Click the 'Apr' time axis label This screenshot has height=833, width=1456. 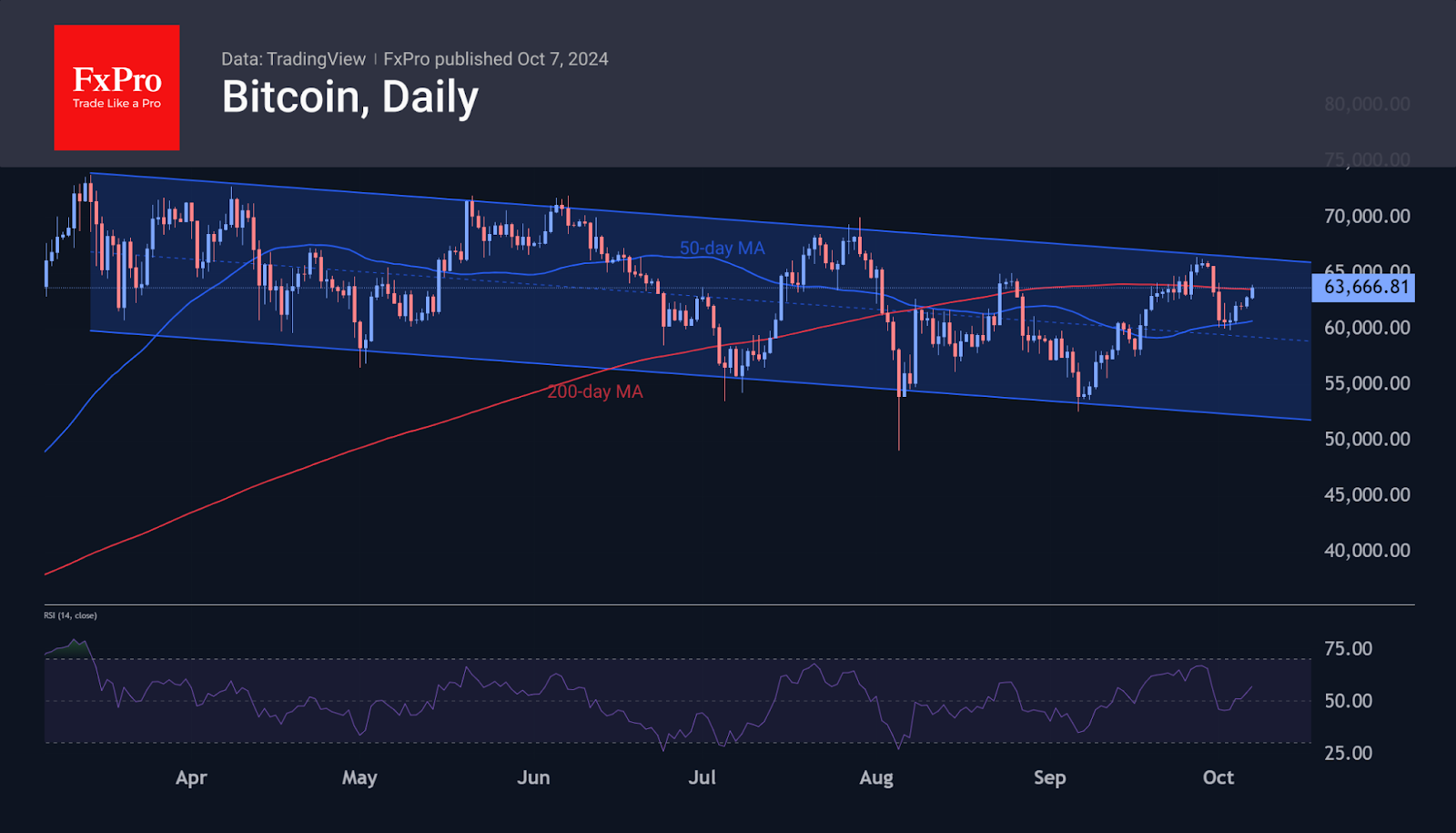[191, 778]
